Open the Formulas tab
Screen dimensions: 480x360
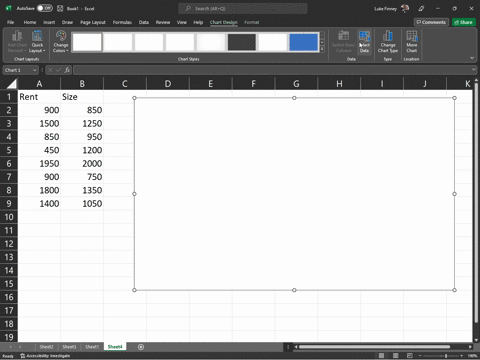(x=122, y=22)
